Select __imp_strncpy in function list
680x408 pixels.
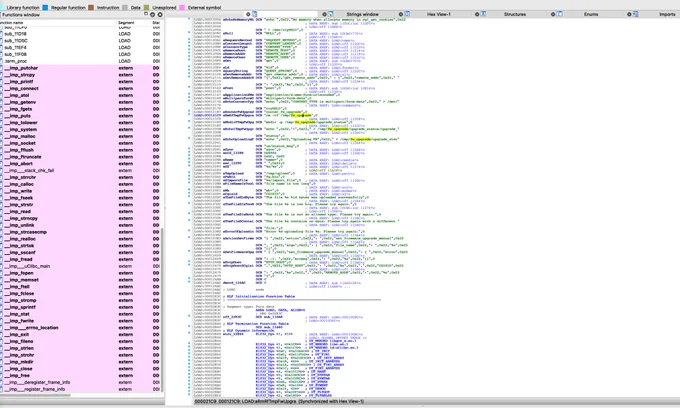point(80,219)
